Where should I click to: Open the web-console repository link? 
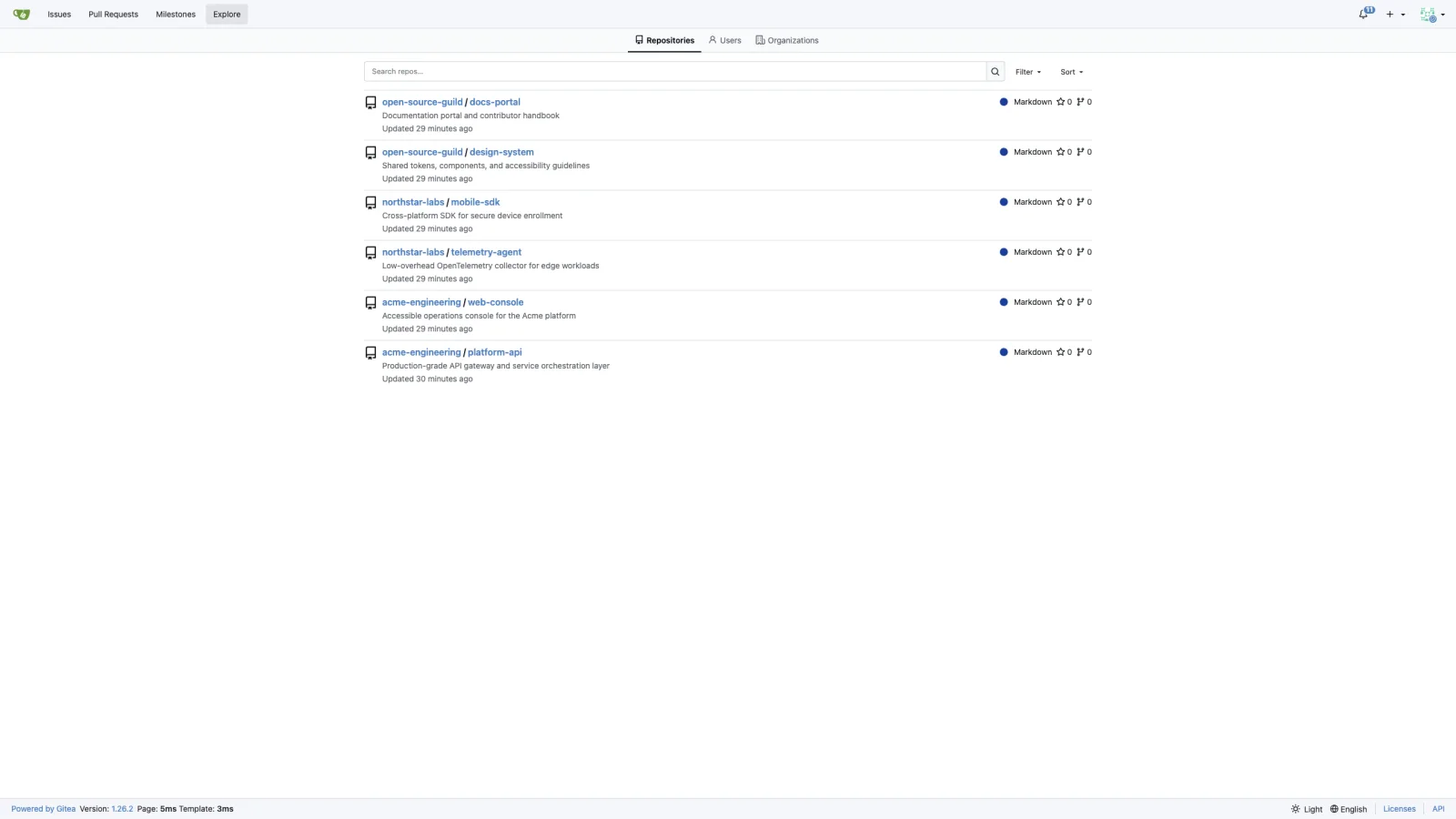point(496,302)
